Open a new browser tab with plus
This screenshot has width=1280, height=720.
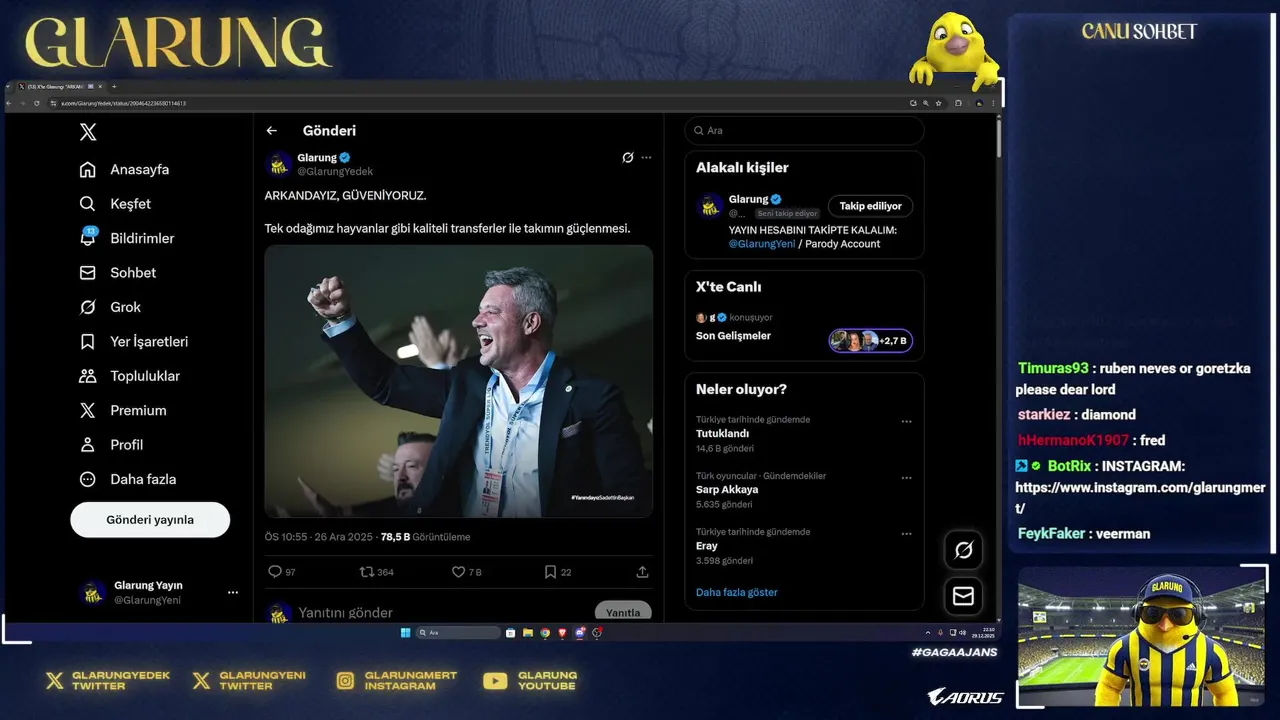pyautogui.click(x=113, y=87)
